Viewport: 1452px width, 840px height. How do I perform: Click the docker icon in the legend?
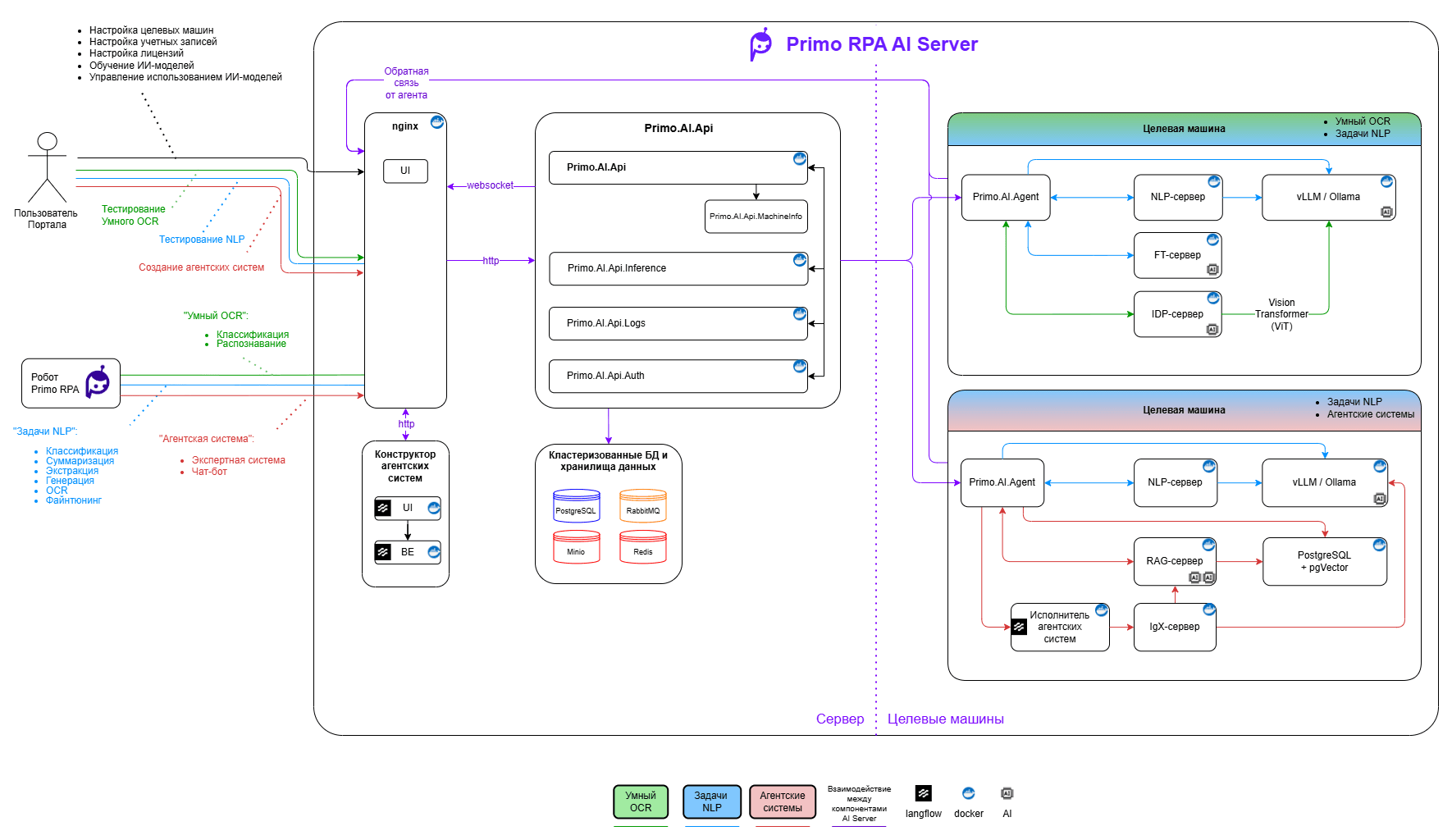(968, 793)
